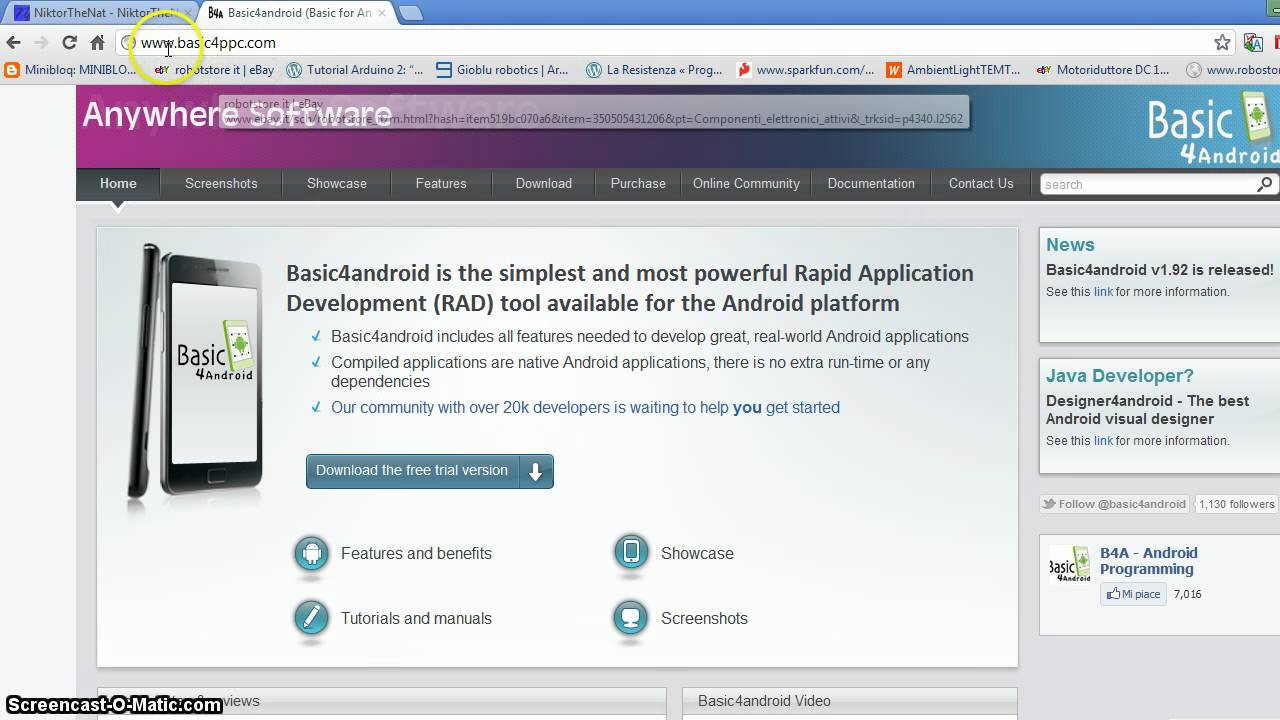Open the Online Community menu item

pos(746,183)
